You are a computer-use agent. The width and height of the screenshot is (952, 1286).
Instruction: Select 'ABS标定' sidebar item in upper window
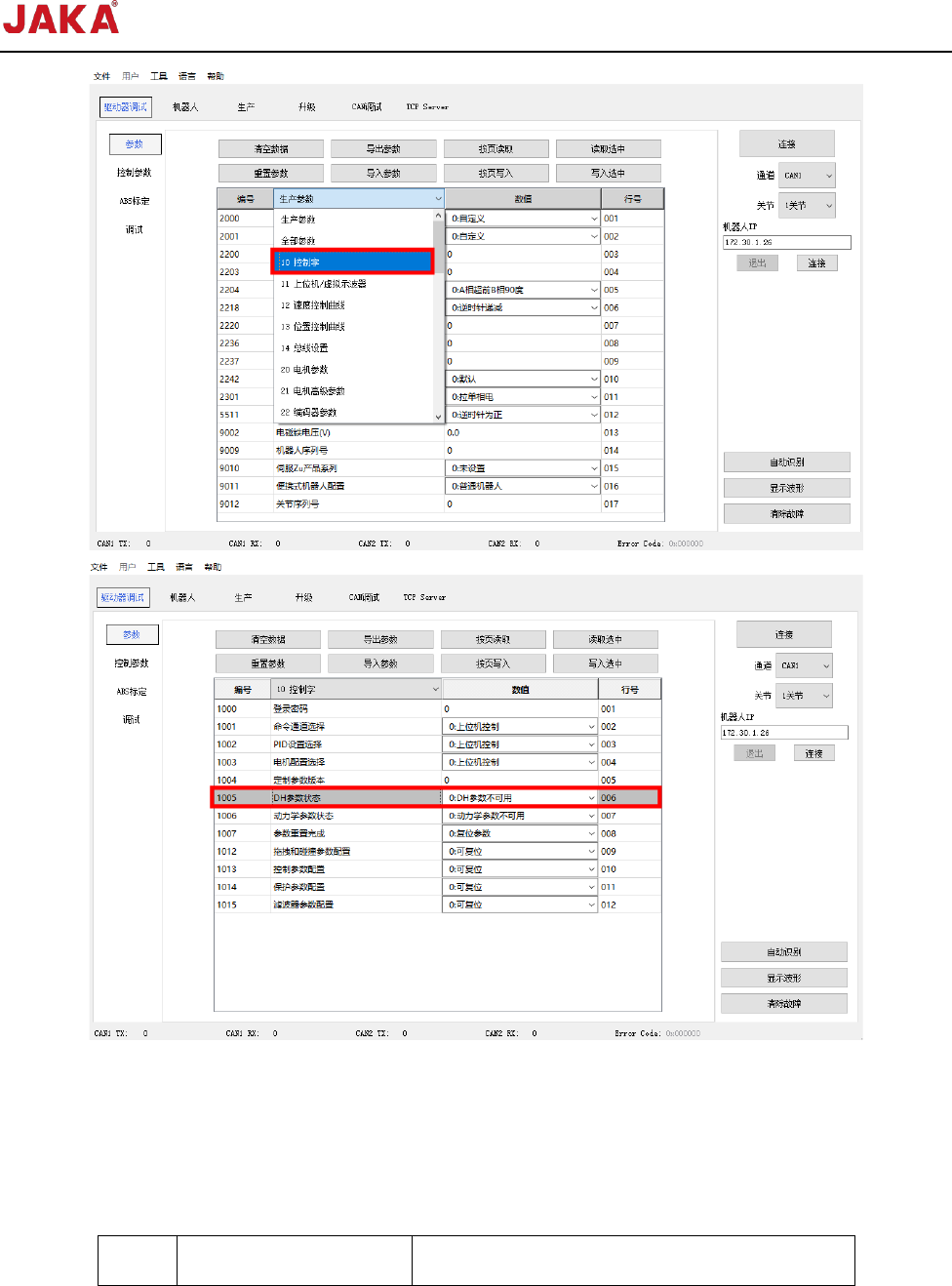tap(135, 201)
